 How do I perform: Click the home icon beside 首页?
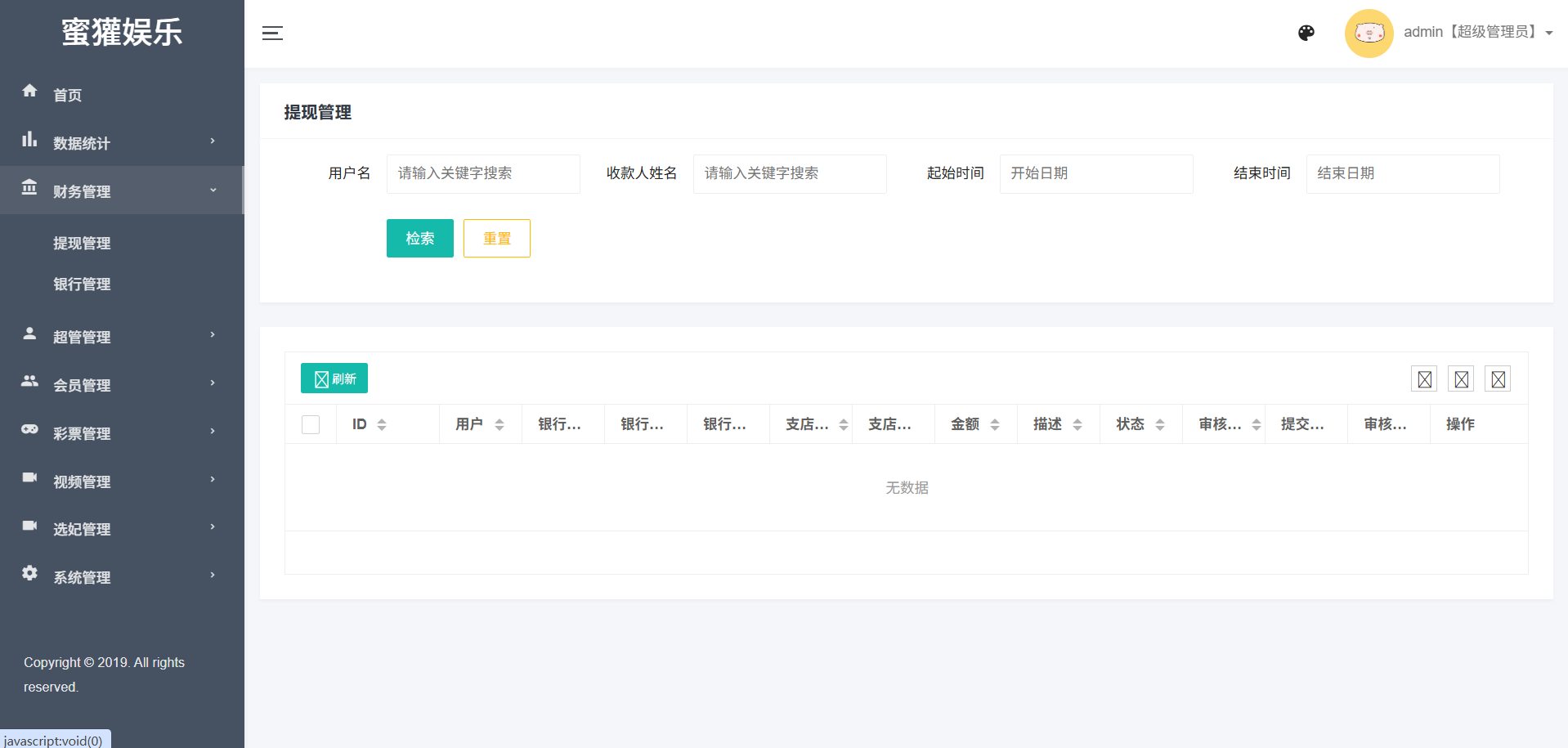[29, 91]
